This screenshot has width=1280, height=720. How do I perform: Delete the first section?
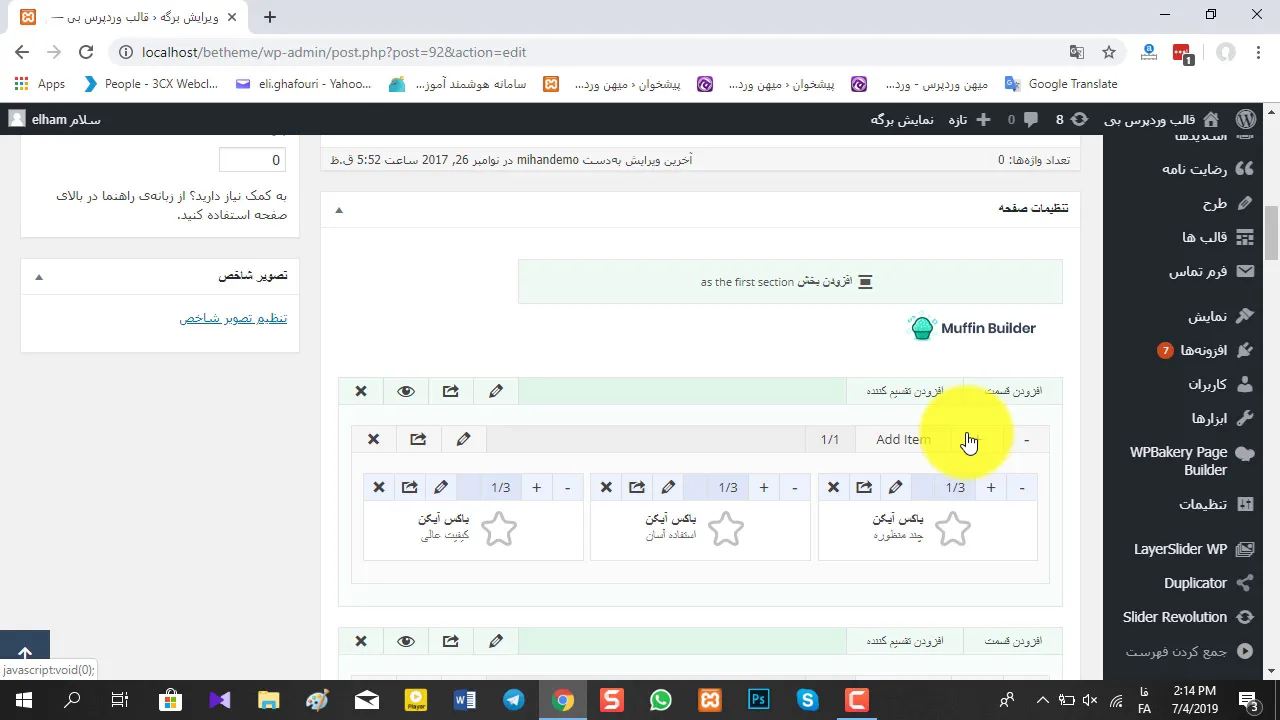point(361,391)
